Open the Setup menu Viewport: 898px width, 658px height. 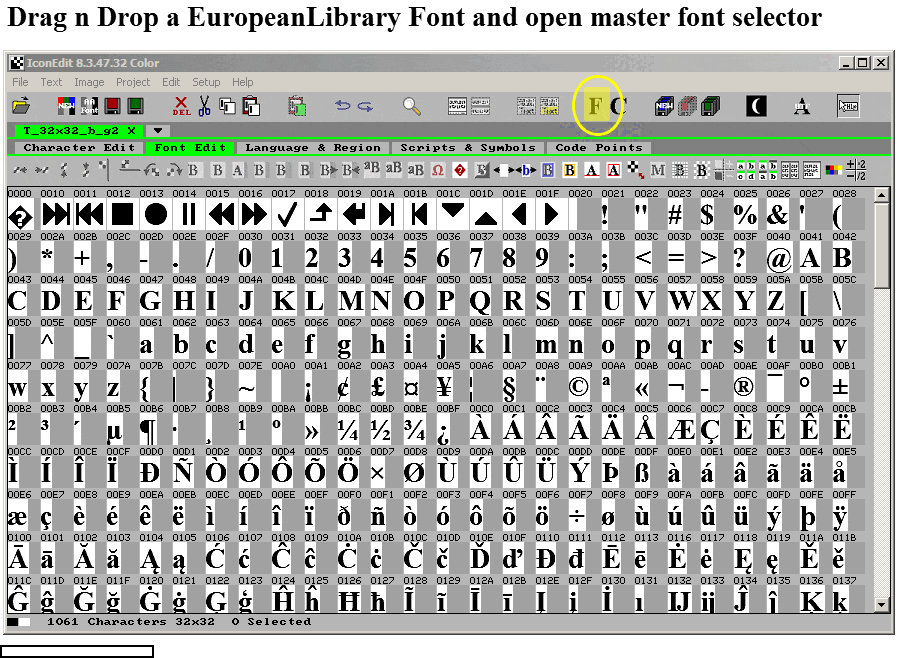[x=206, y=82]
